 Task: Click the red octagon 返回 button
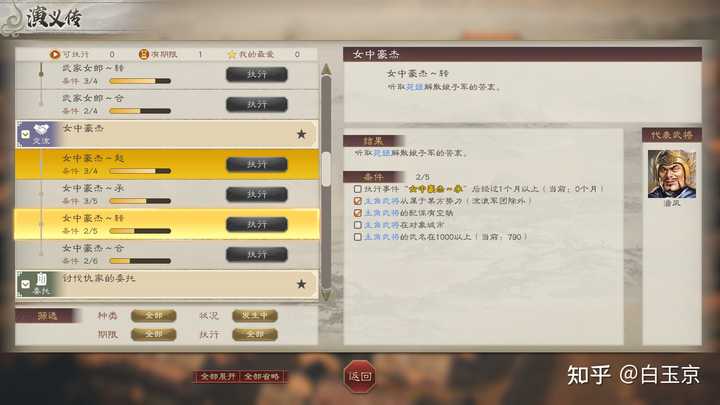(360, 377)
